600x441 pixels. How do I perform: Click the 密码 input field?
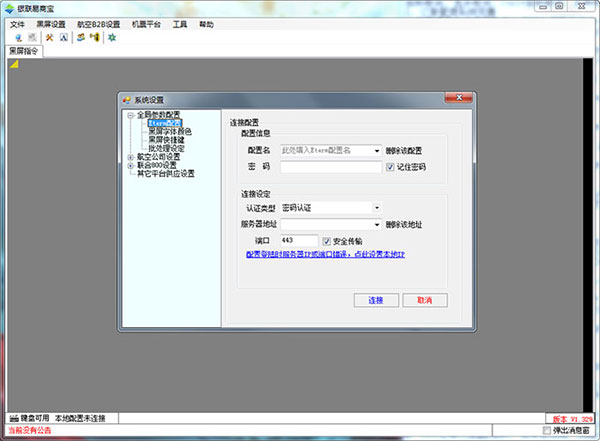[329, 166]
